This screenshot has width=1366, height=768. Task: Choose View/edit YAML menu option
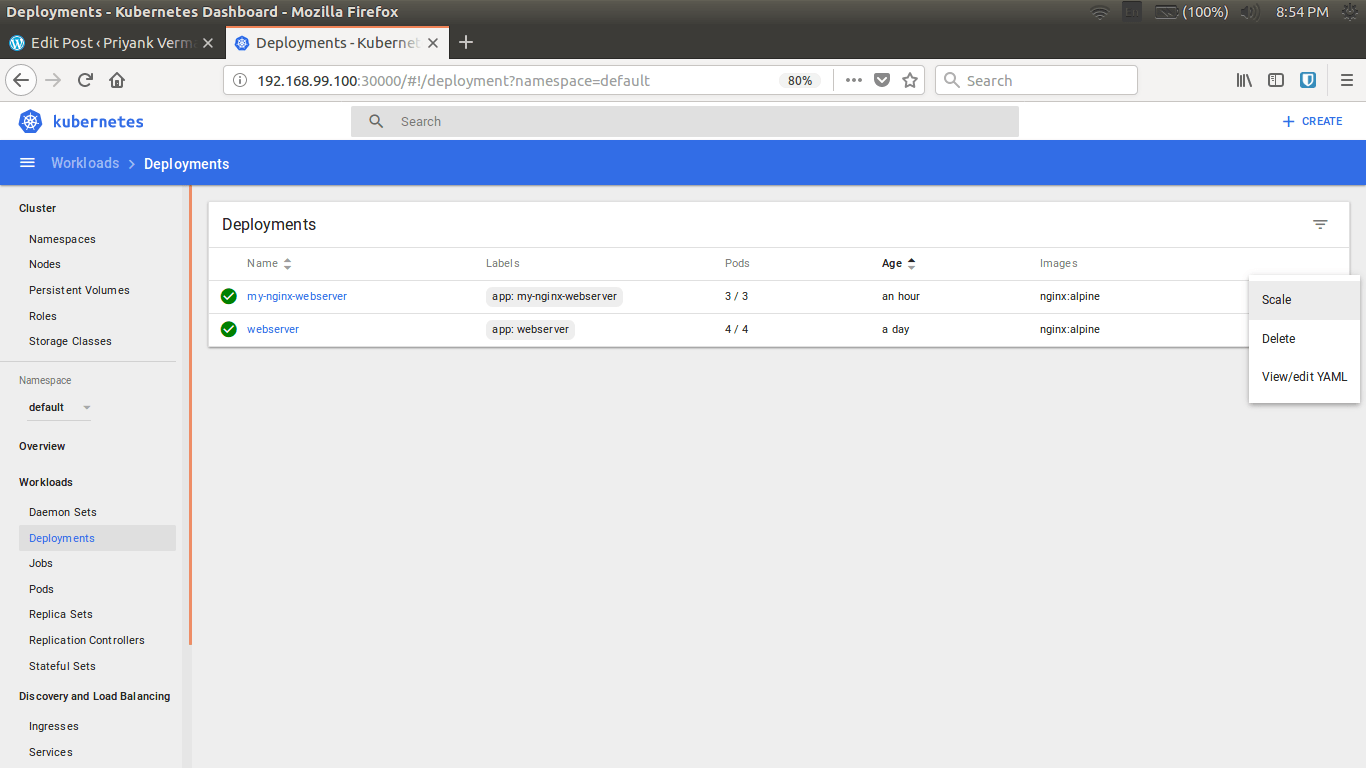(1304, 377)
